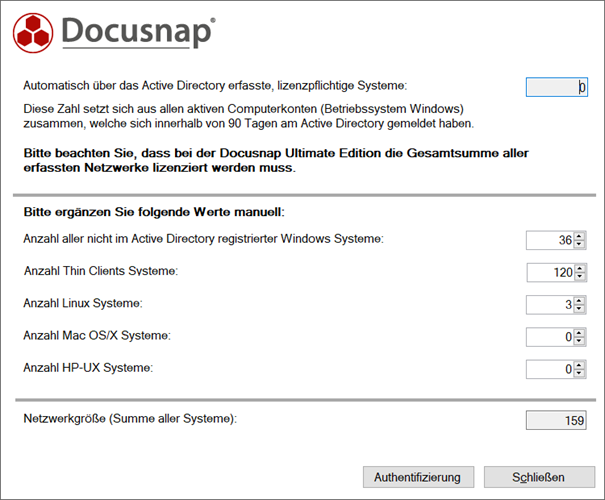Increase the HP-UX Systeme count
Screen dimensions: 605x500
coord(579,365)
